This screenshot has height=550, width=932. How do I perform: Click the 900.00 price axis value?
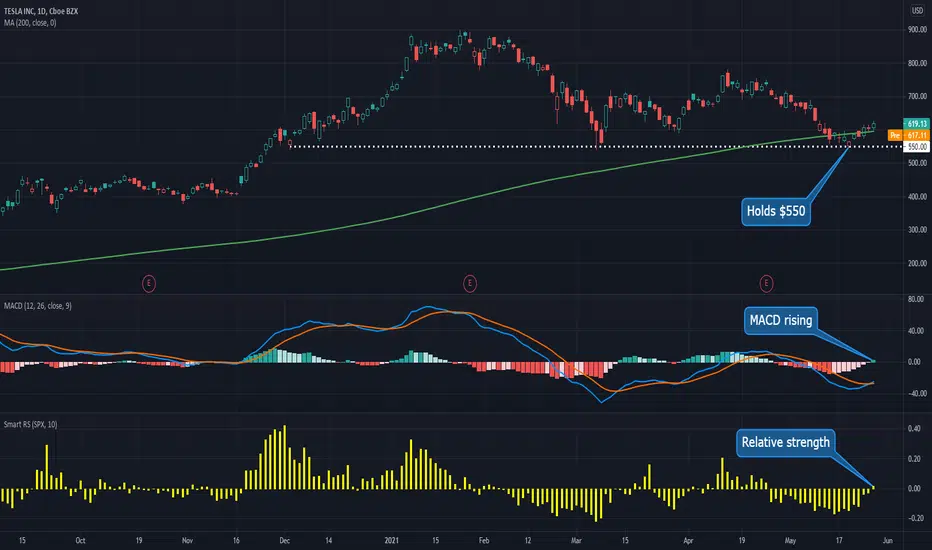(x=917, y=30)
